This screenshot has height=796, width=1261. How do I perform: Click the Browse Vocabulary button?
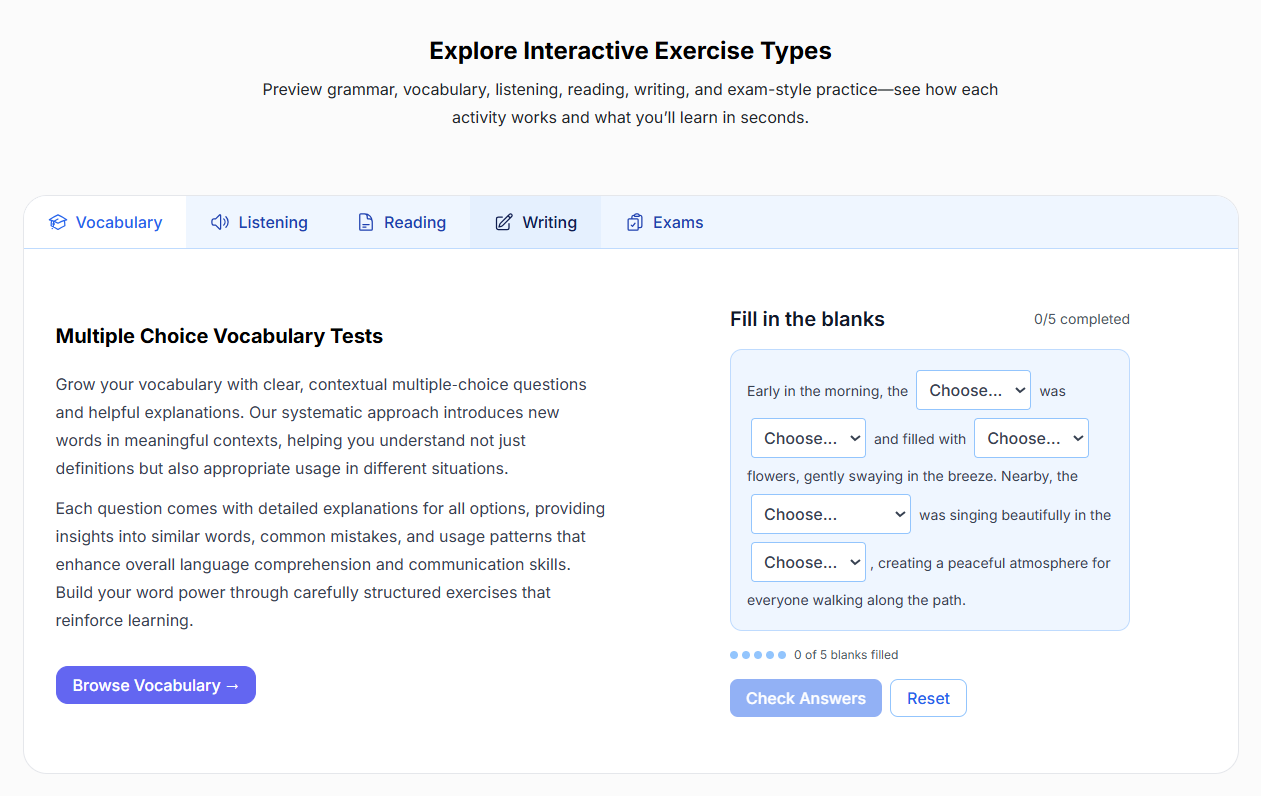tap(155, 685)
